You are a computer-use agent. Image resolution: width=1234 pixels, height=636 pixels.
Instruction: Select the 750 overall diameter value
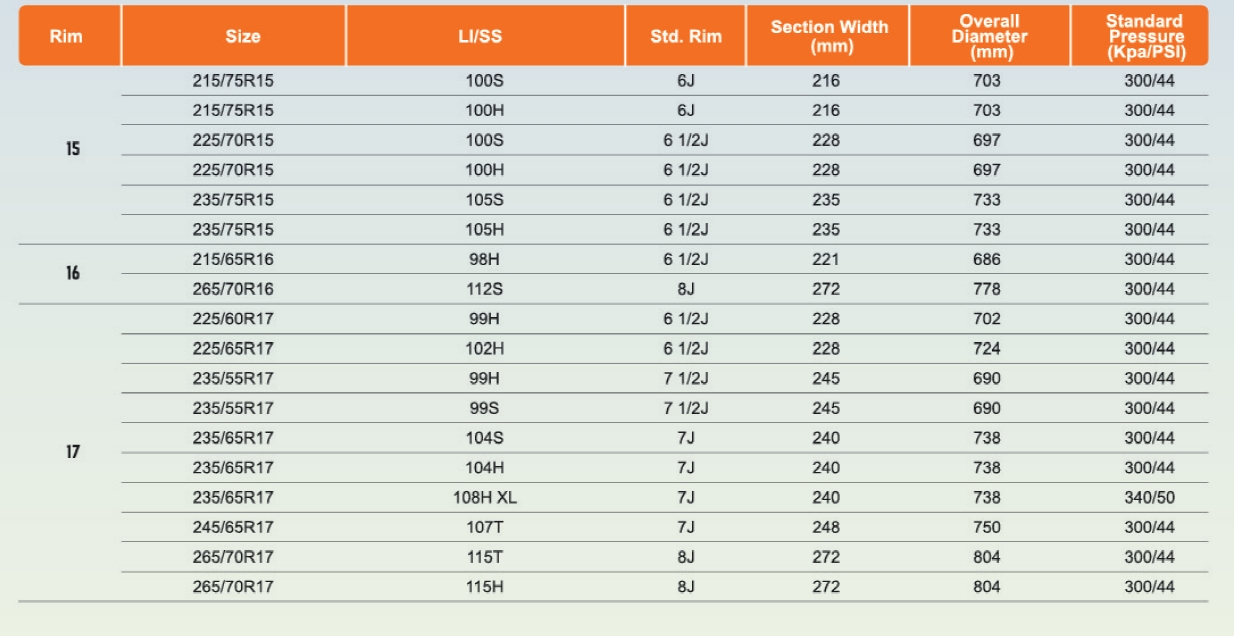986,527
